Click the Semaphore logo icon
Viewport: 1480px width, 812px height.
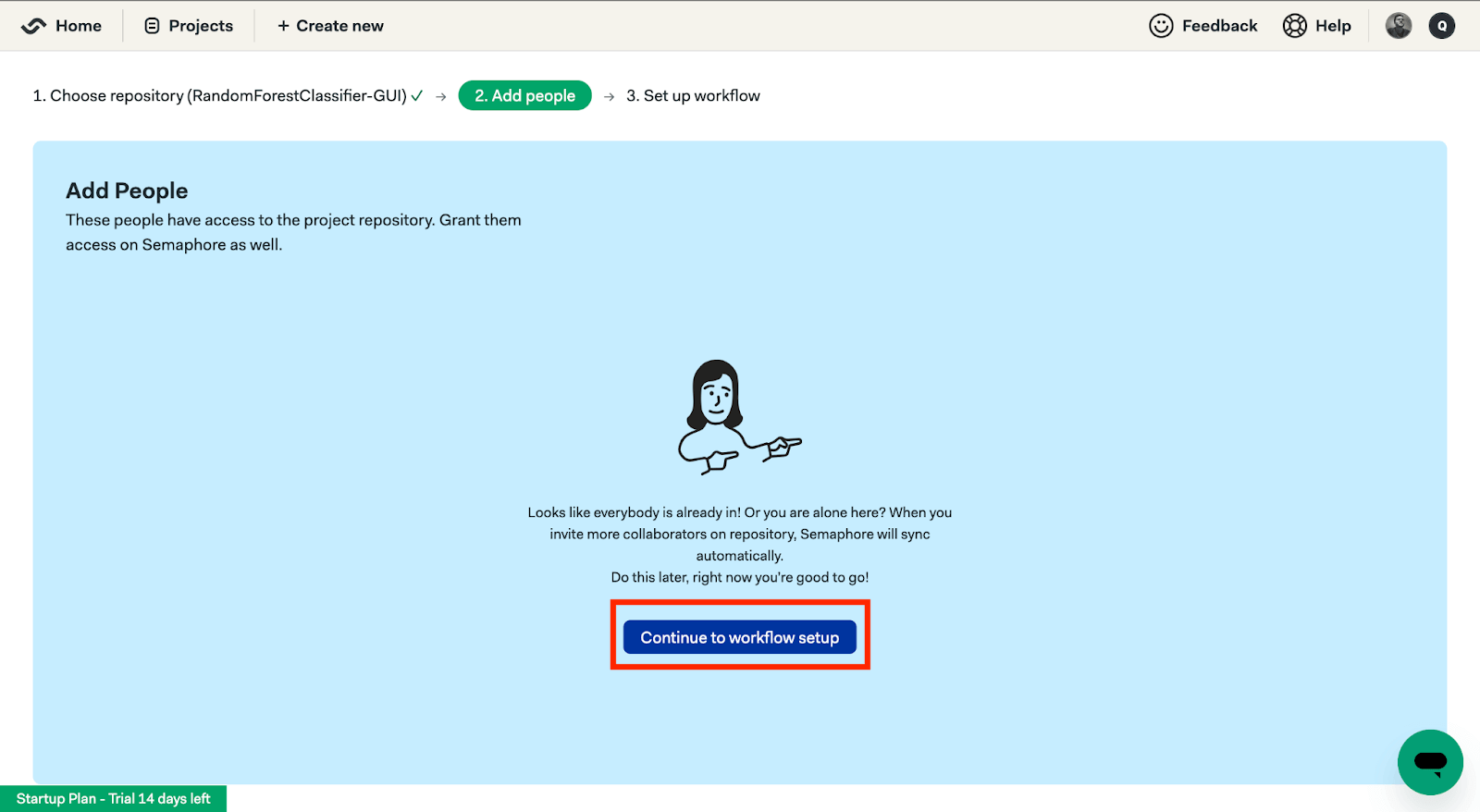33,26
